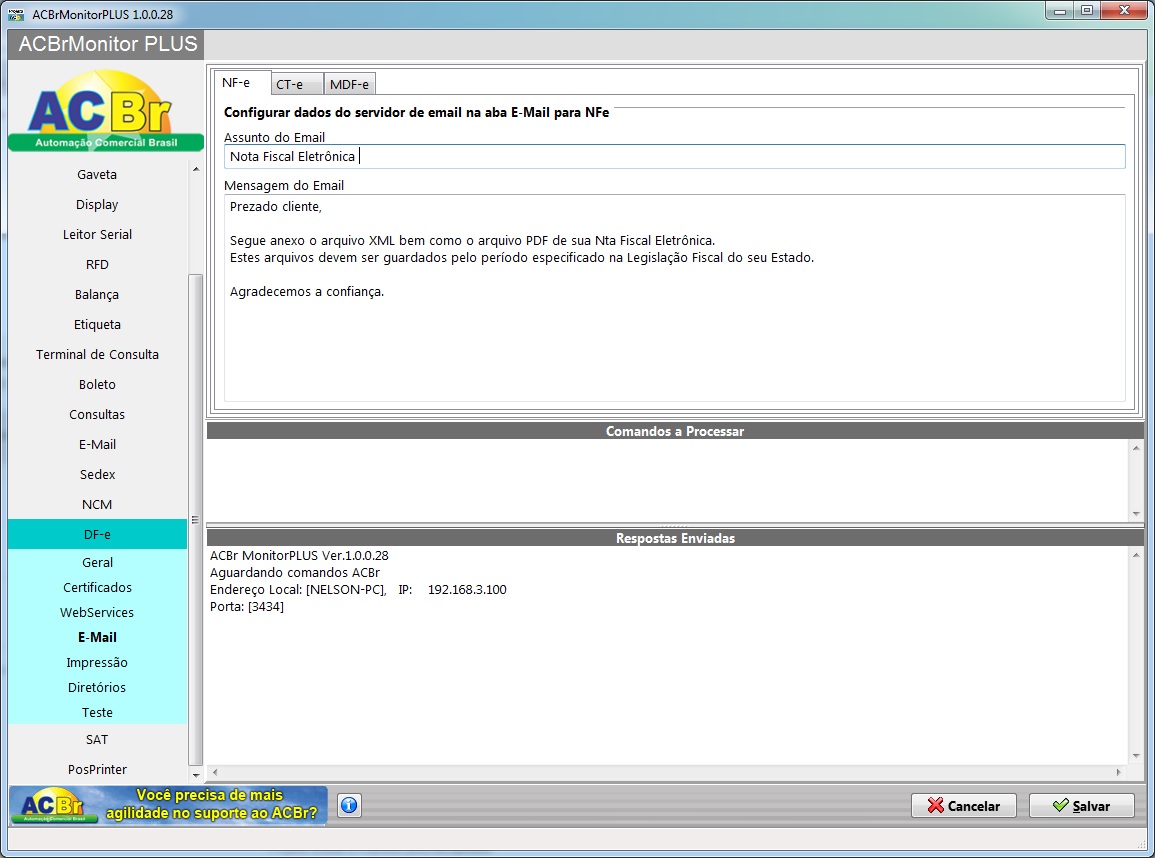Image resolution: width=1155 pixels, height=858 pixels.
Task: Select bold E-Mail under DF-e
Action: [x=97, y=638]
